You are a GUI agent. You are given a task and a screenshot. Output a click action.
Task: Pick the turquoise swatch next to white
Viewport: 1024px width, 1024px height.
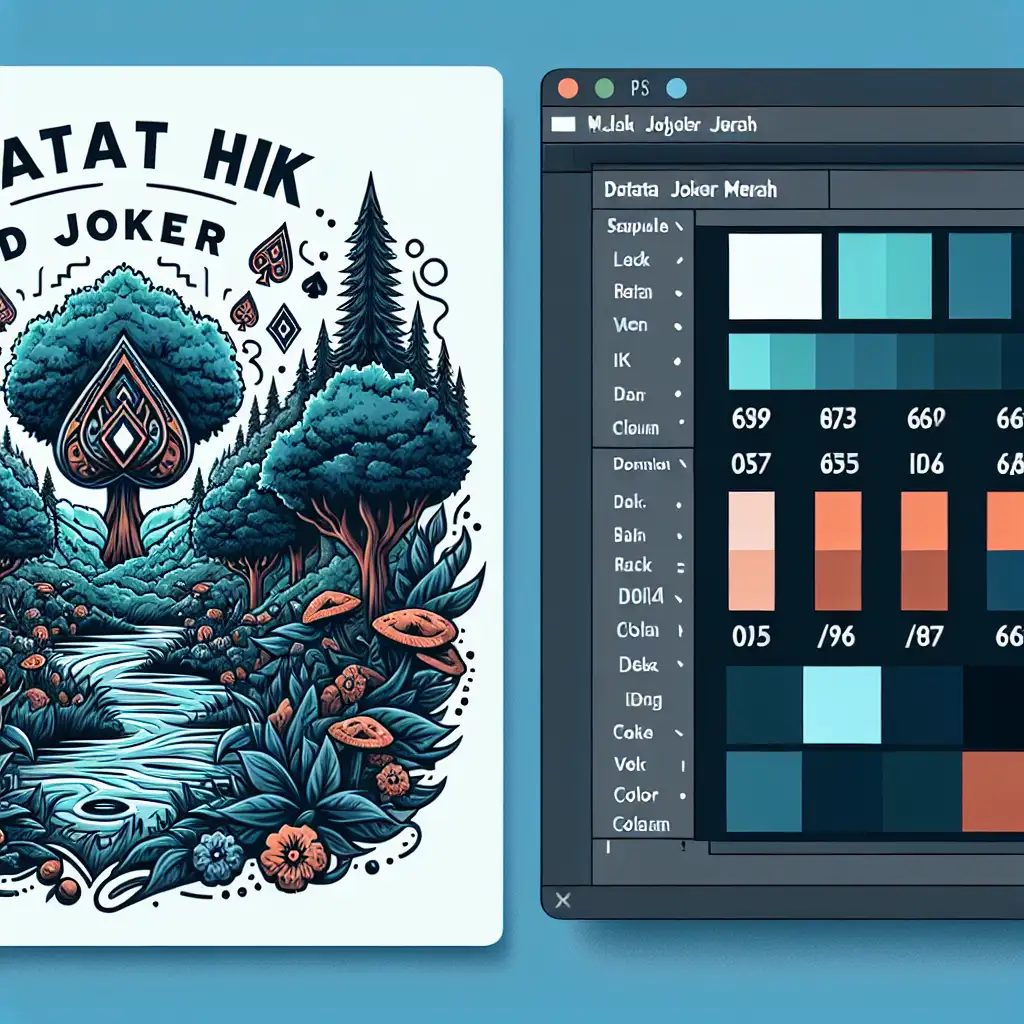(x=885, y=276)
